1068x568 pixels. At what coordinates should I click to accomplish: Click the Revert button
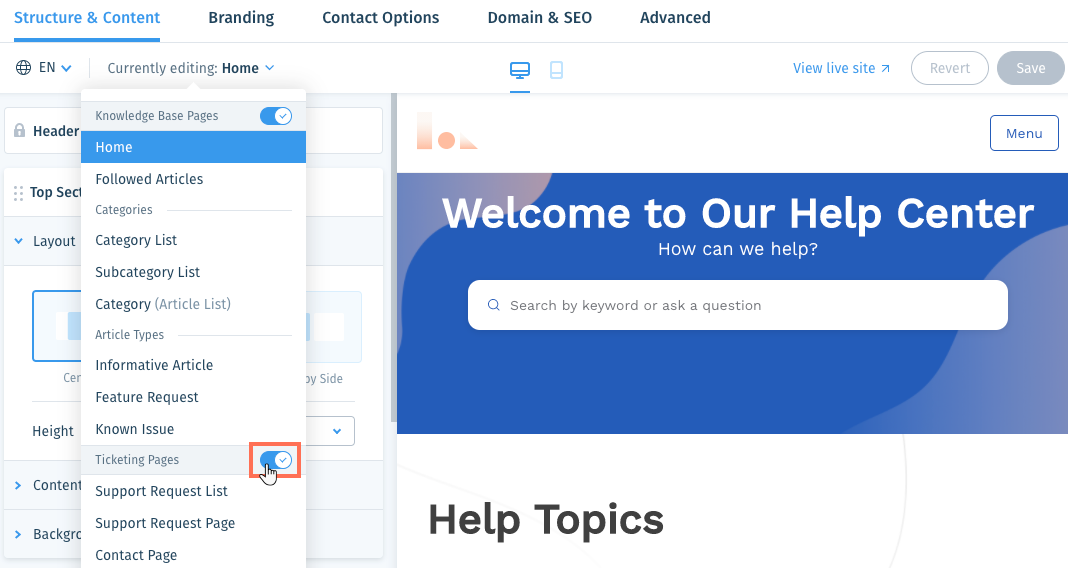[949, 68]
